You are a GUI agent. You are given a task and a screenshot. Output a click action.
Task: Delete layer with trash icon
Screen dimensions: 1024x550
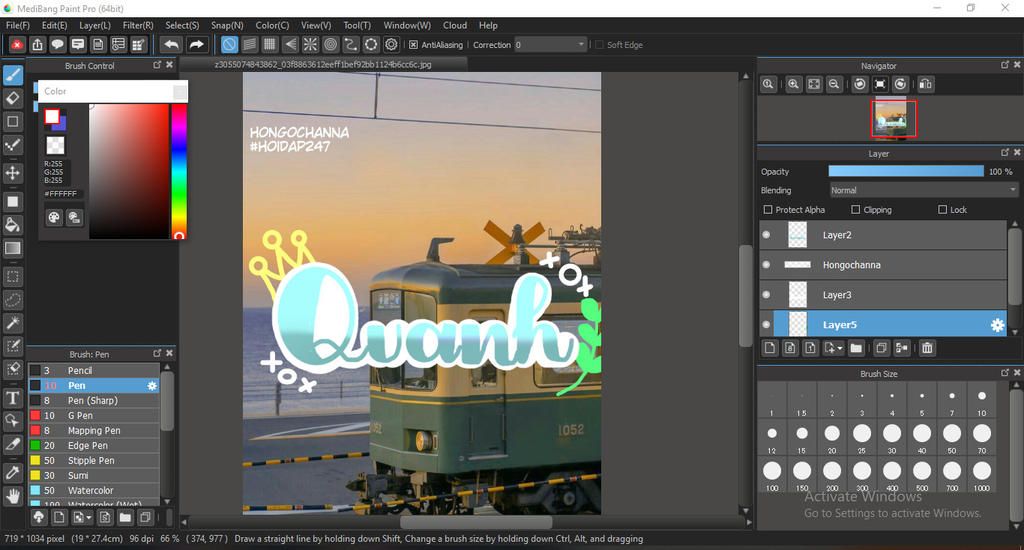coord(927,348)
